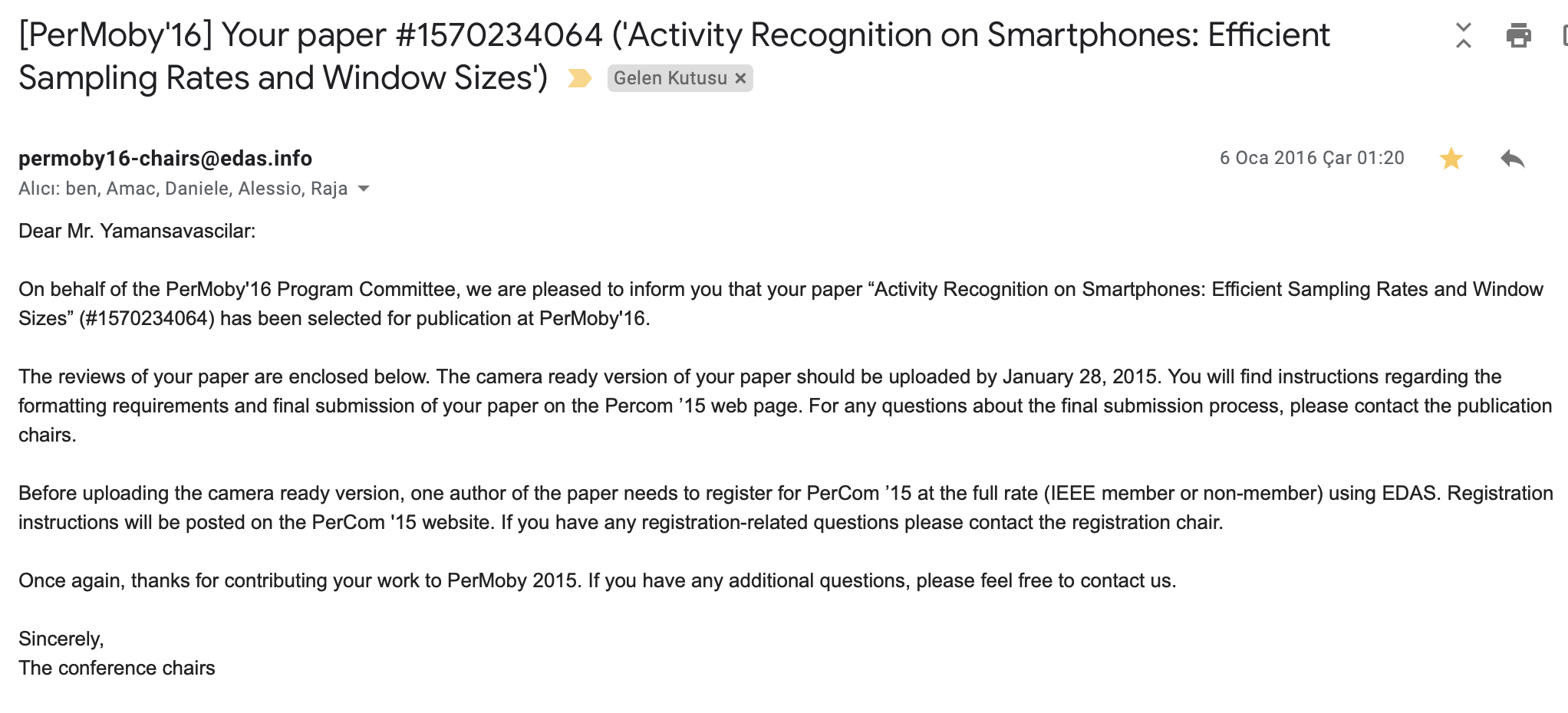Click sender permoby16-chairs@edas.info
The height and width of the screenshot is (713, 1568).
(165, 158)
